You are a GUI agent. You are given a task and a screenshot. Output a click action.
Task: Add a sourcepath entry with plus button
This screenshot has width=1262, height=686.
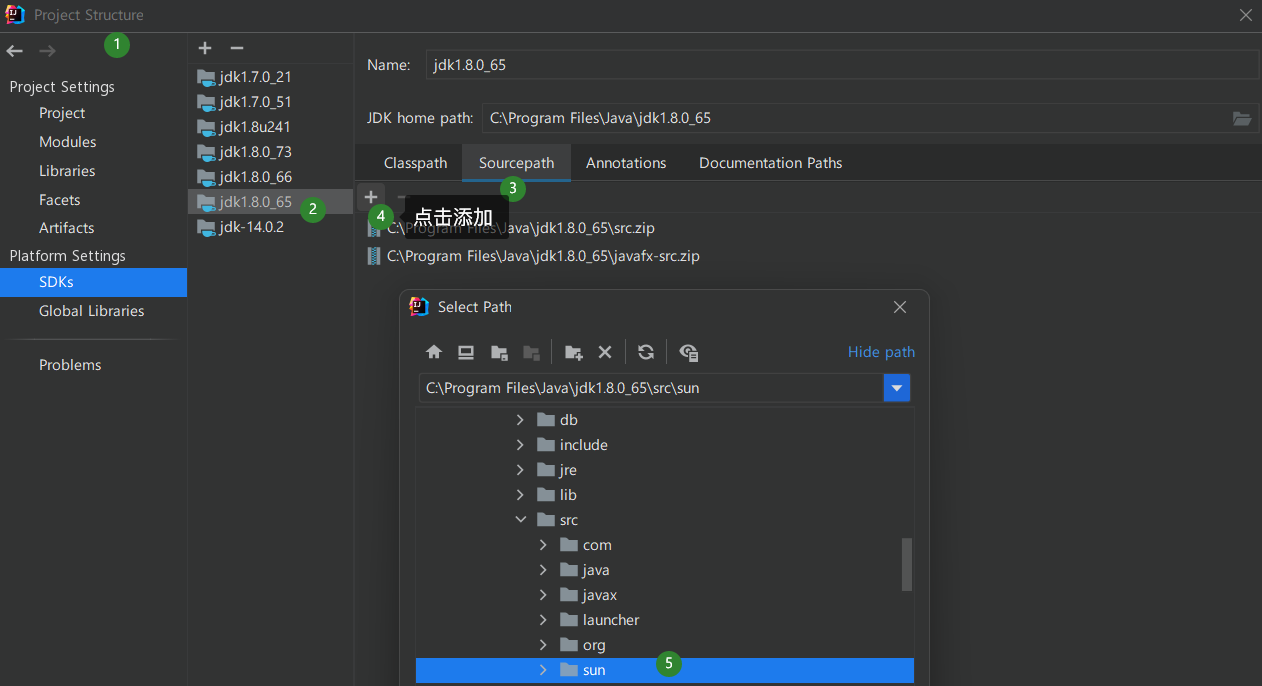click(371, 197)
